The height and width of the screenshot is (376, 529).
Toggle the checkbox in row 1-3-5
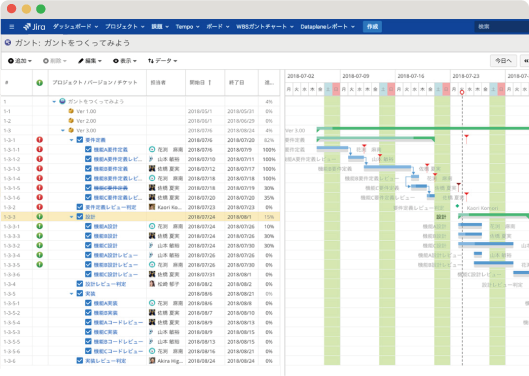click(80, 293)
